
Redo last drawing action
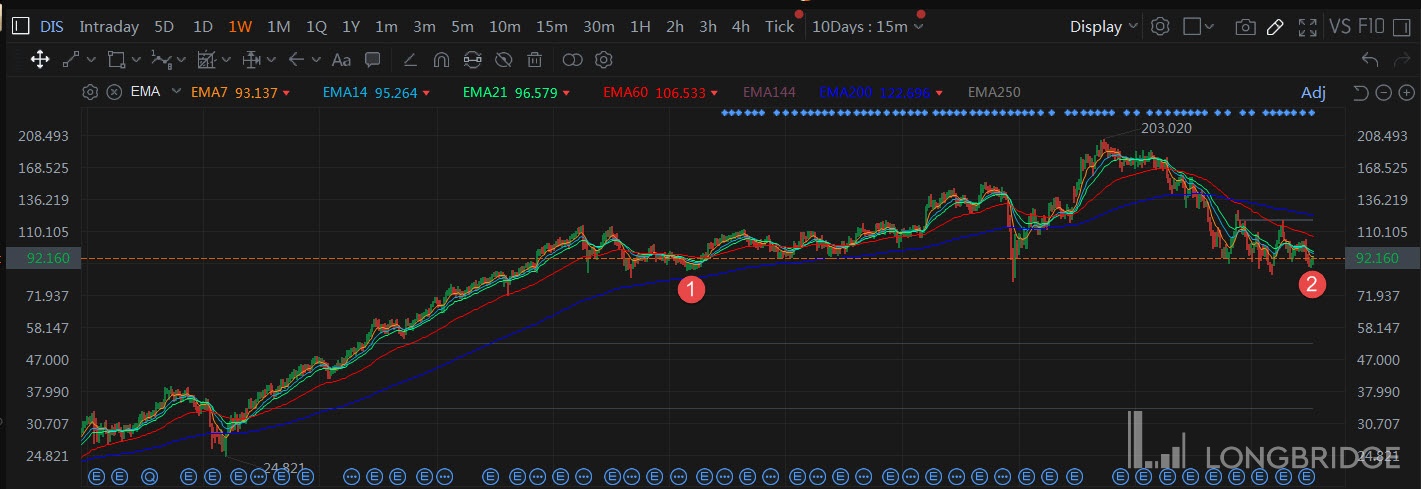click(x=1400, y=60)
